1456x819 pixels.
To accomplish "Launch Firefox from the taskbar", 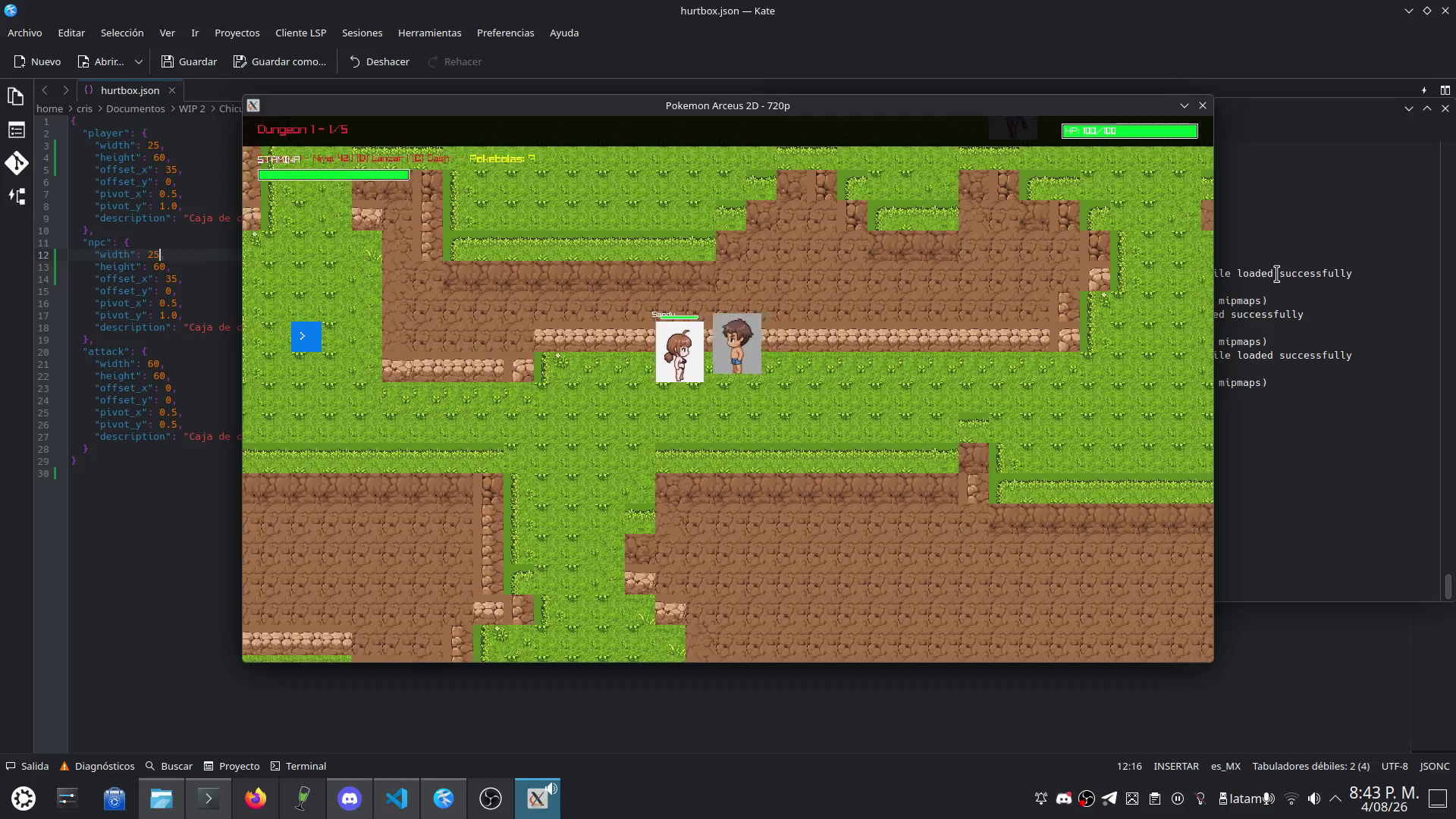I will pos(256,799).
